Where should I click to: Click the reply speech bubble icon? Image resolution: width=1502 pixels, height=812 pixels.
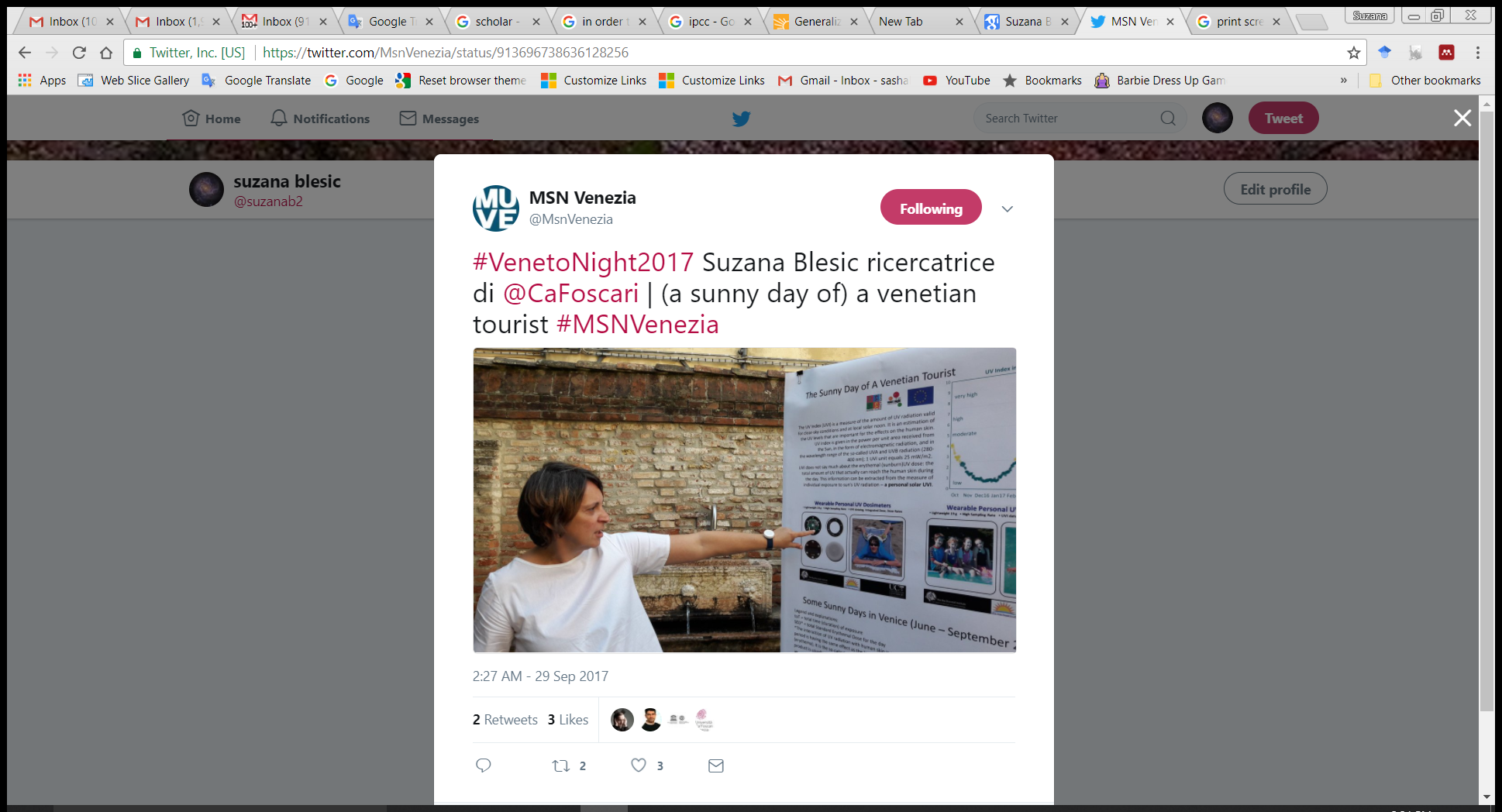[x=484, y=766]
